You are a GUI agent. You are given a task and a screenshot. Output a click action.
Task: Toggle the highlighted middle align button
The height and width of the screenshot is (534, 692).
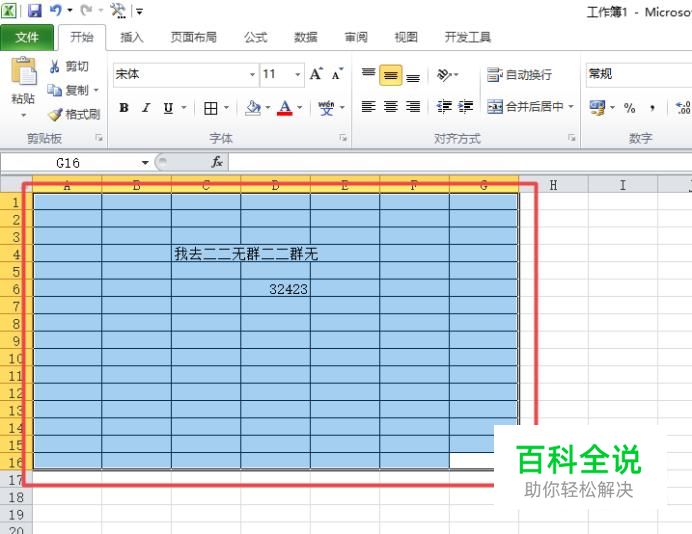tap(391, 75)
